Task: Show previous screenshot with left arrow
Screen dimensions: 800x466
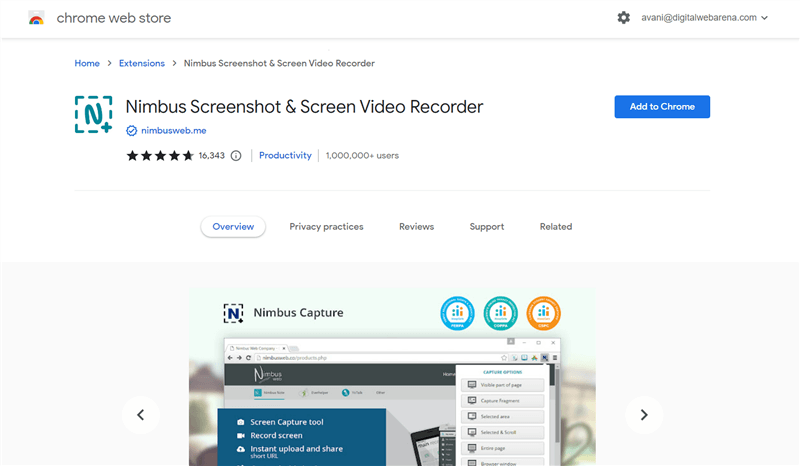Action: pyautogui.click(x=140, y=415)
